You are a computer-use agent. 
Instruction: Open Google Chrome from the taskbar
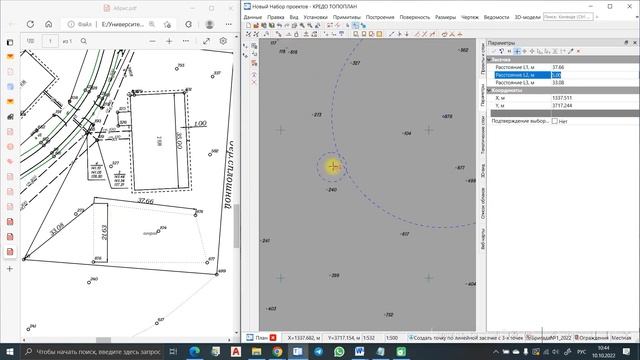pos(277,351)
